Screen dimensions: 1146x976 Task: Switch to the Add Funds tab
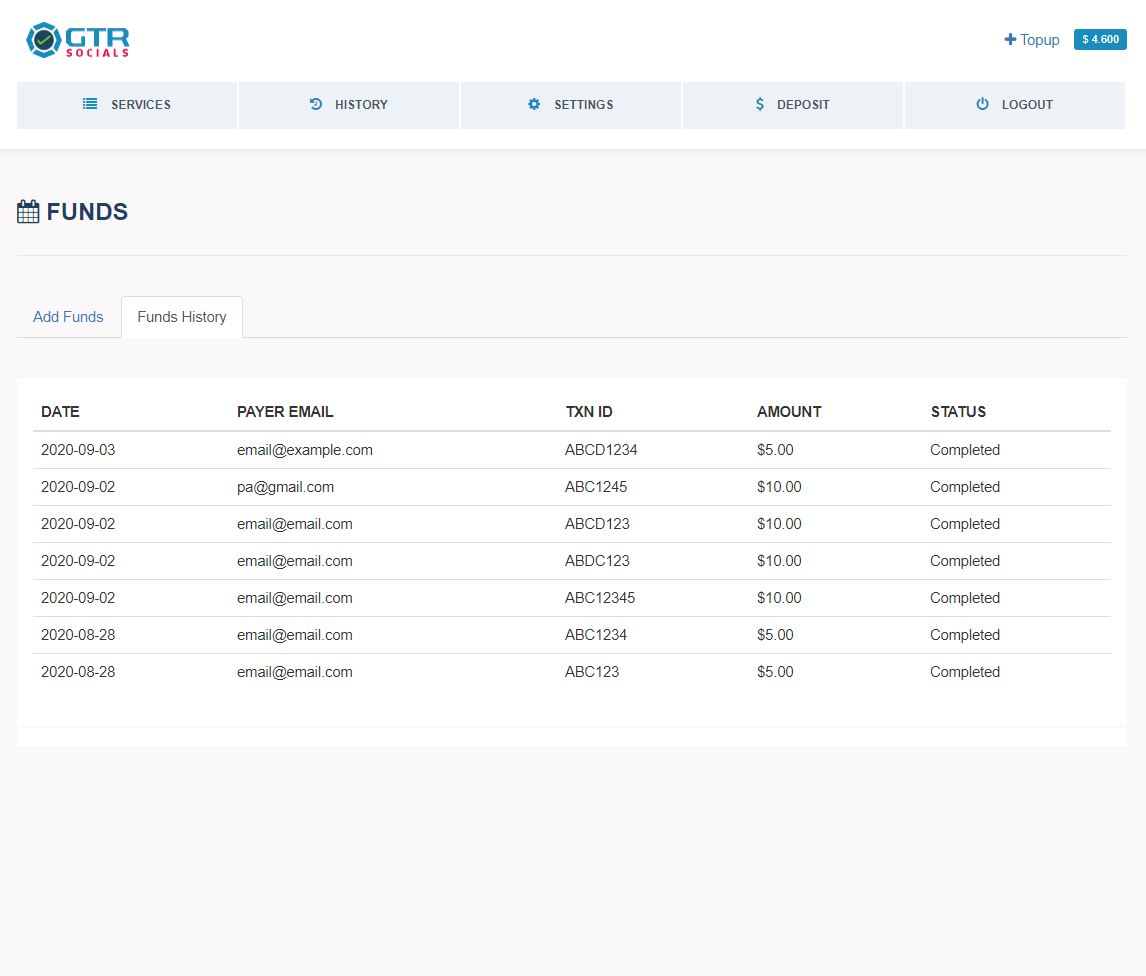click(x=68, y=317)
